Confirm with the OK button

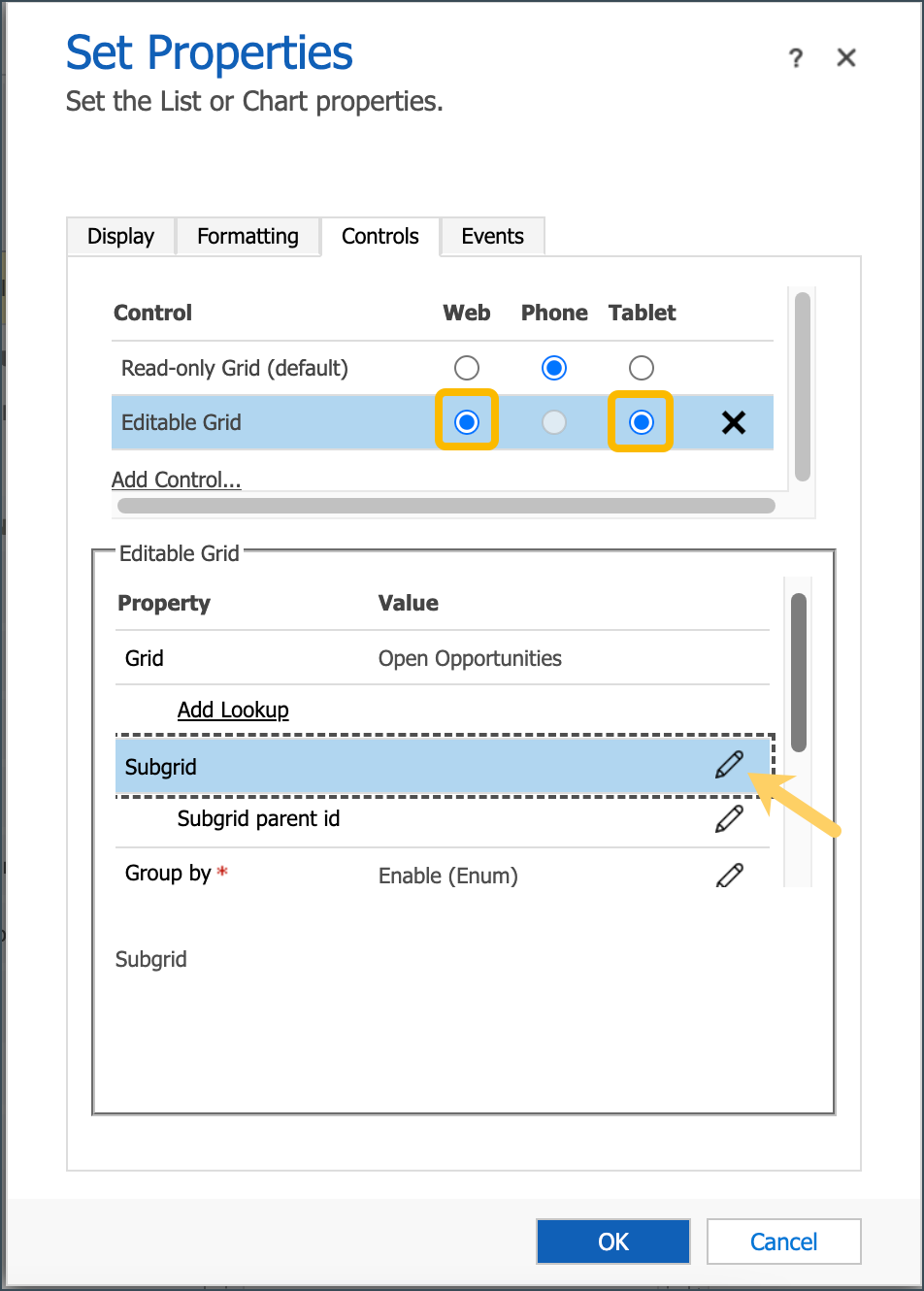coord(613,1241)
